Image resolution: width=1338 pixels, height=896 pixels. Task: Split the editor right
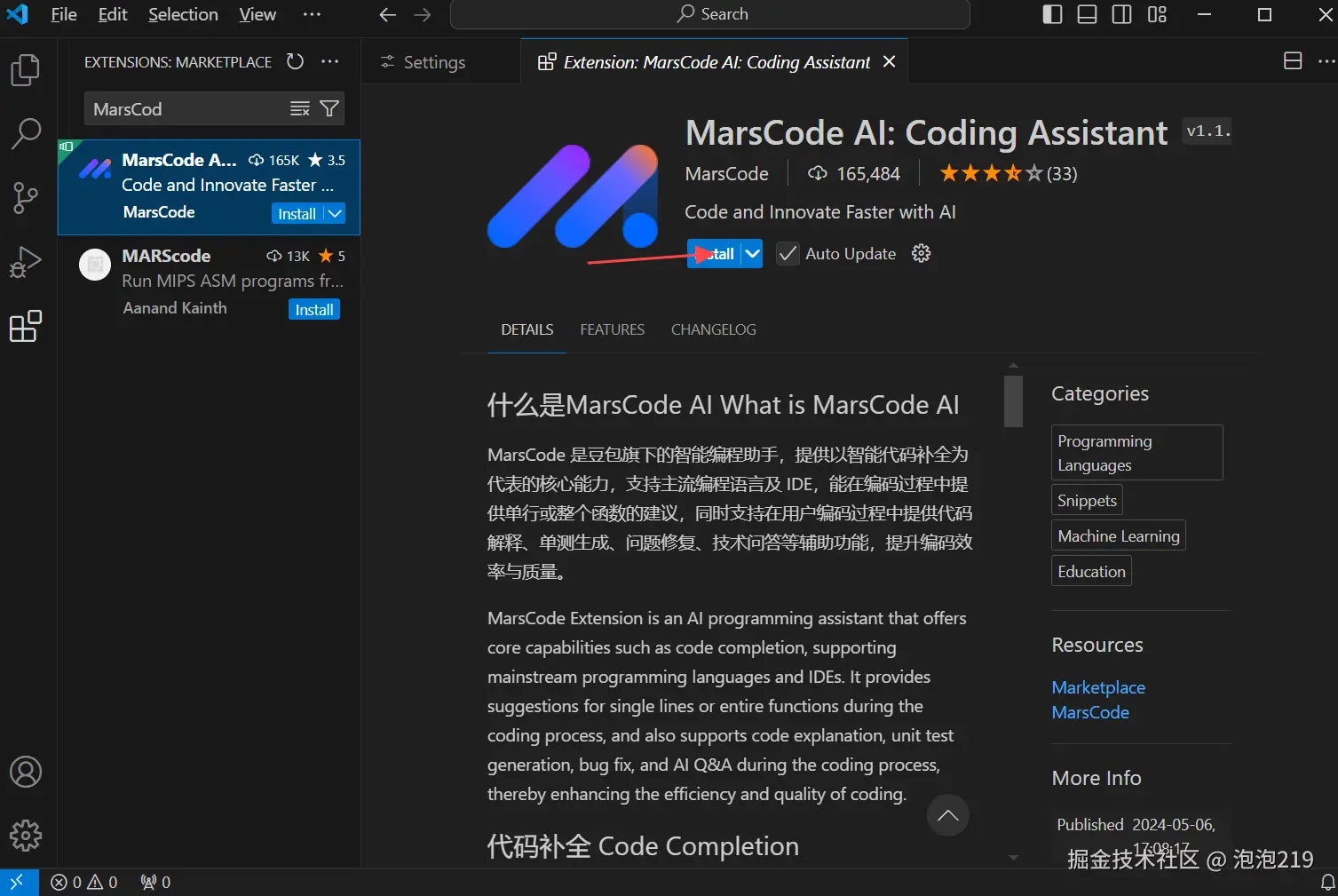tap(1293, 61)
